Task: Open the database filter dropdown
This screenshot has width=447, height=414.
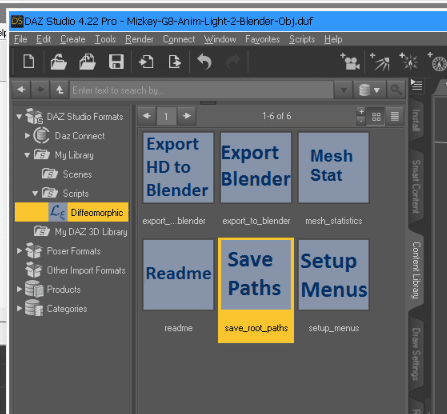Action: tap(370, 90)
